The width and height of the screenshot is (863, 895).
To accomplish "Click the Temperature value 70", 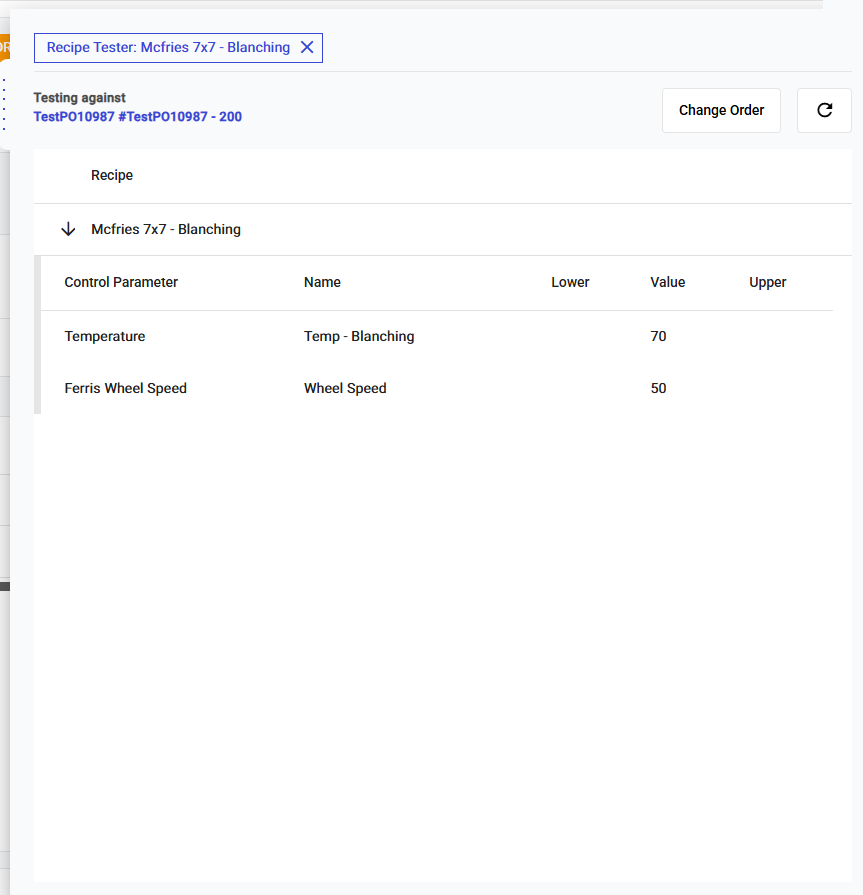I will [x=658, y=337].
